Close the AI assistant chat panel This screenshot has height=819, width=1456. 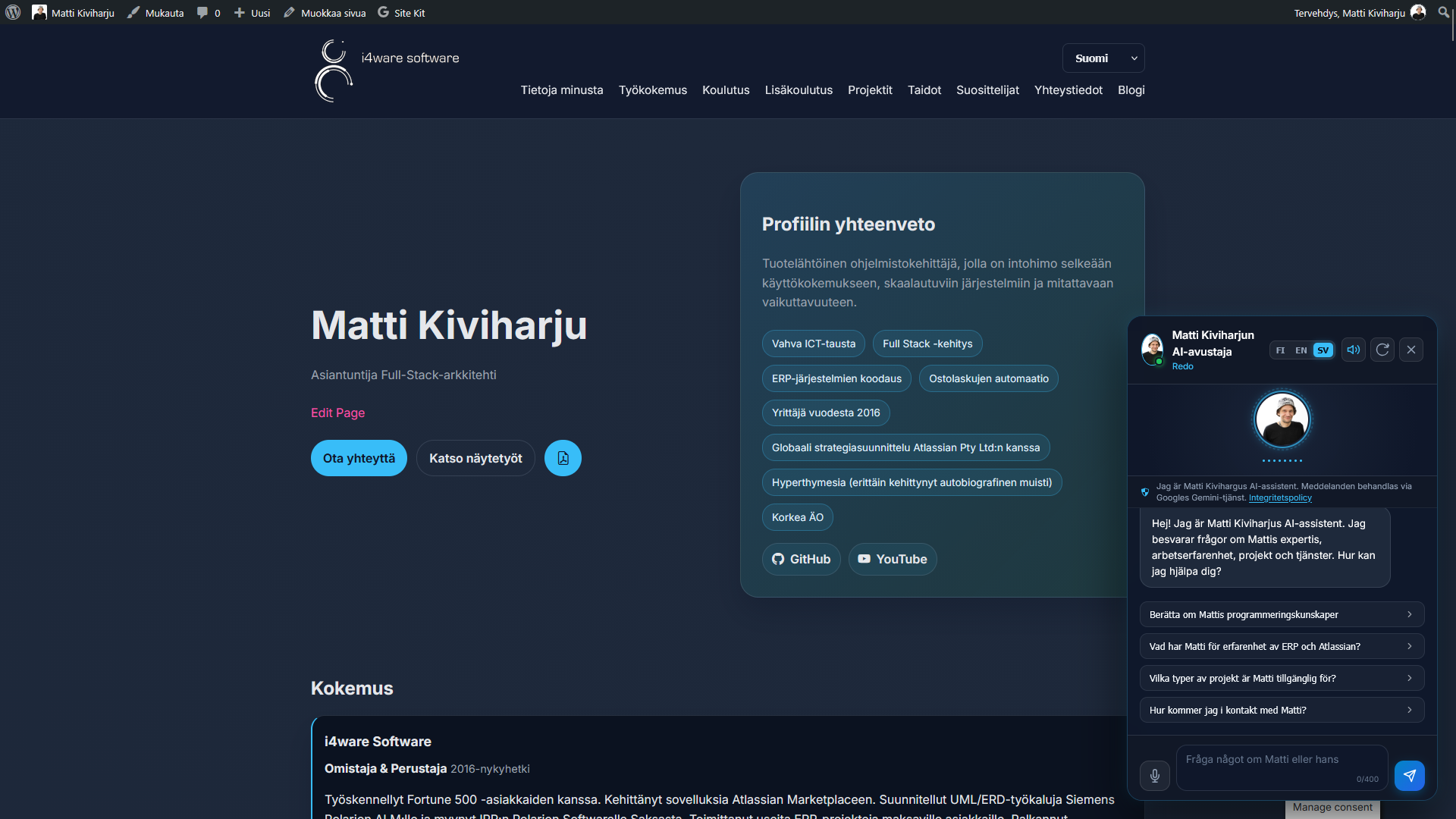(x=1410, y=350)
